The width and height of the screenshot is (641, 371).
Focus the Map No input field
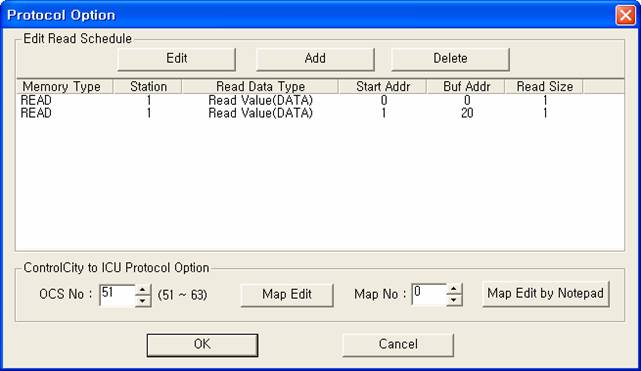pos(429,295)
